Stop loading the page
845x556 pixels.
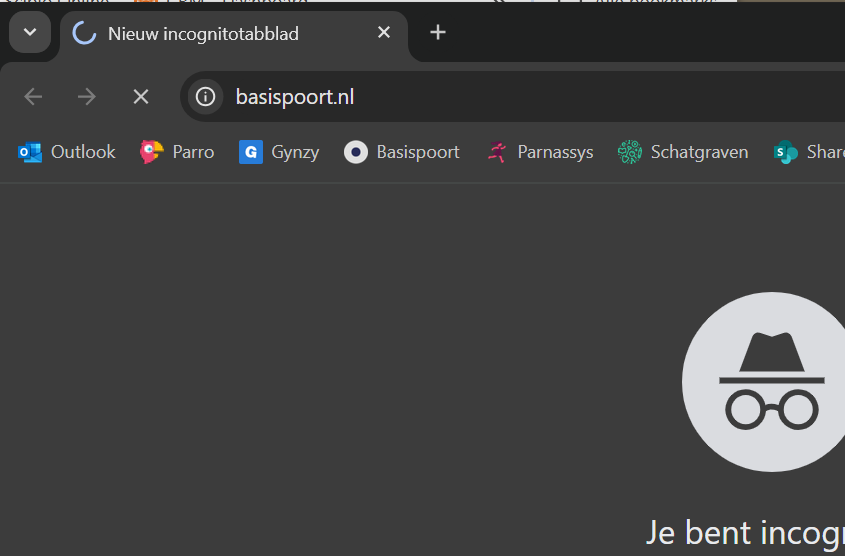141,97
